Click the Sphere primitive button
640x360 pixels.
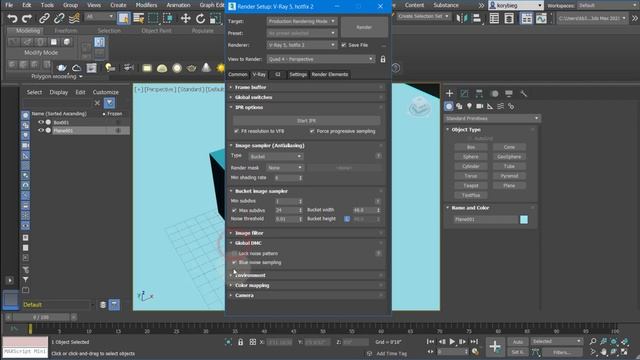(x=471, y=156)
